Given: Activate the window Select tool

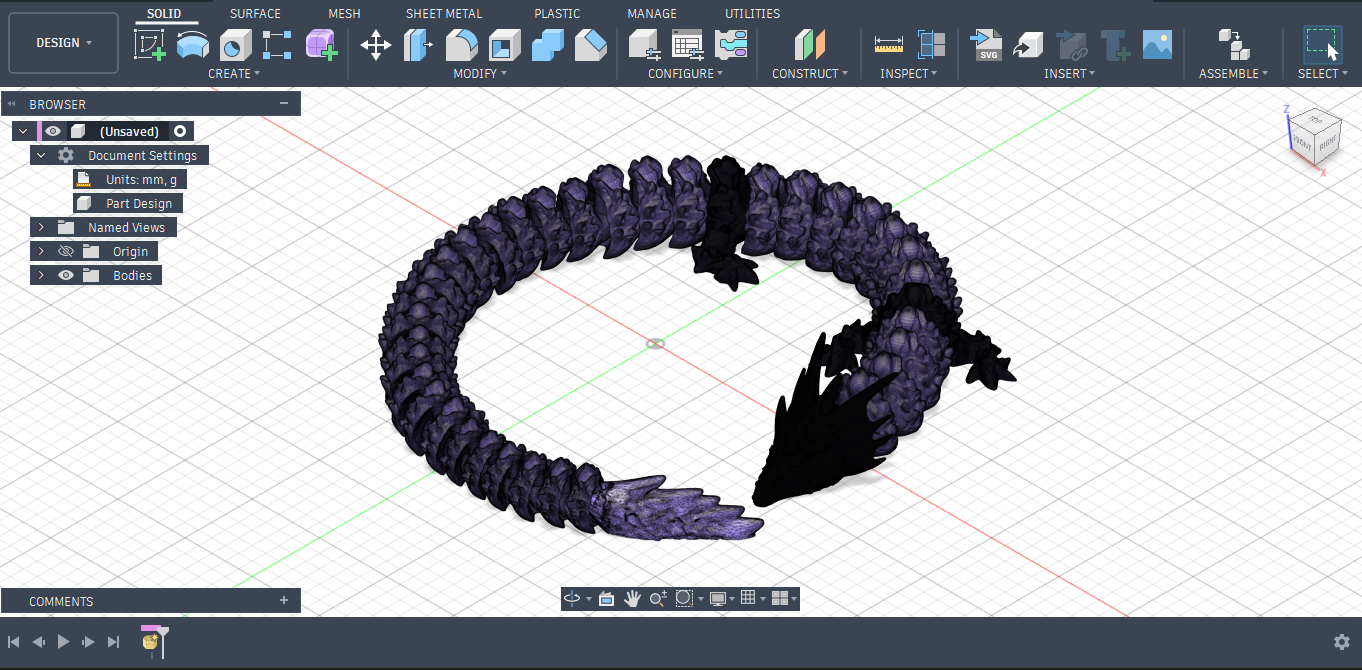Looking at the screenshot, I should pyautogui.click(x=1323, y=45).
